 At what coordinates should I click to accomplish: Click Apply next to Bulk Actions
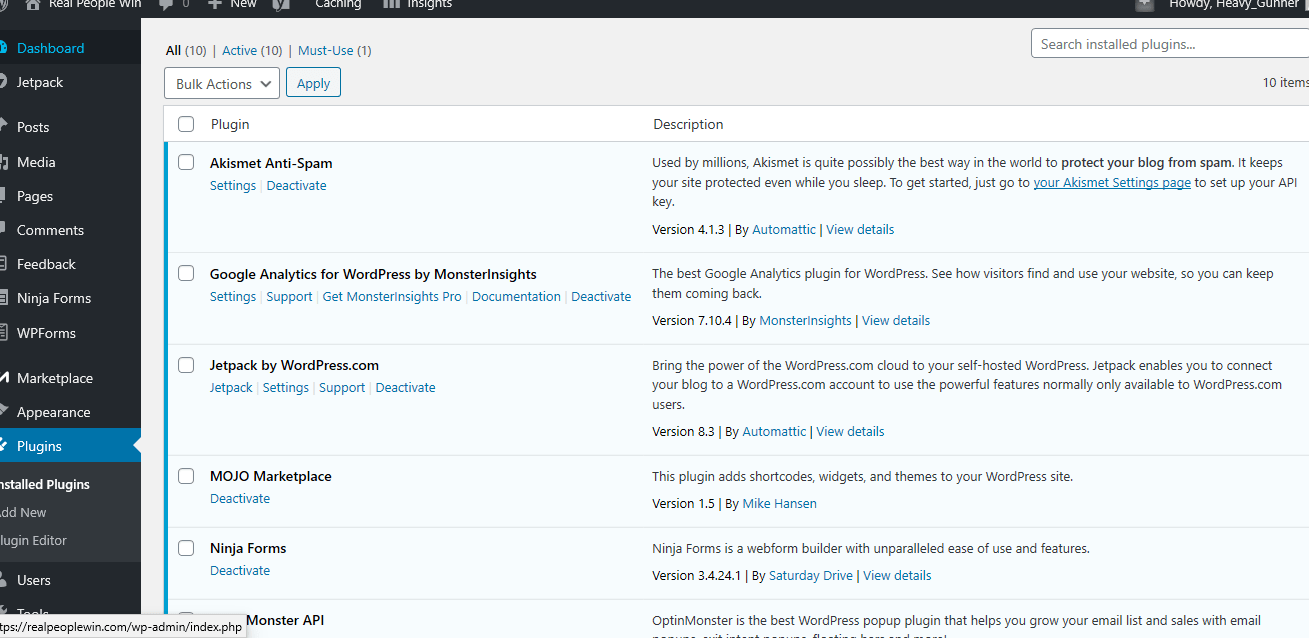pos(313,83)
